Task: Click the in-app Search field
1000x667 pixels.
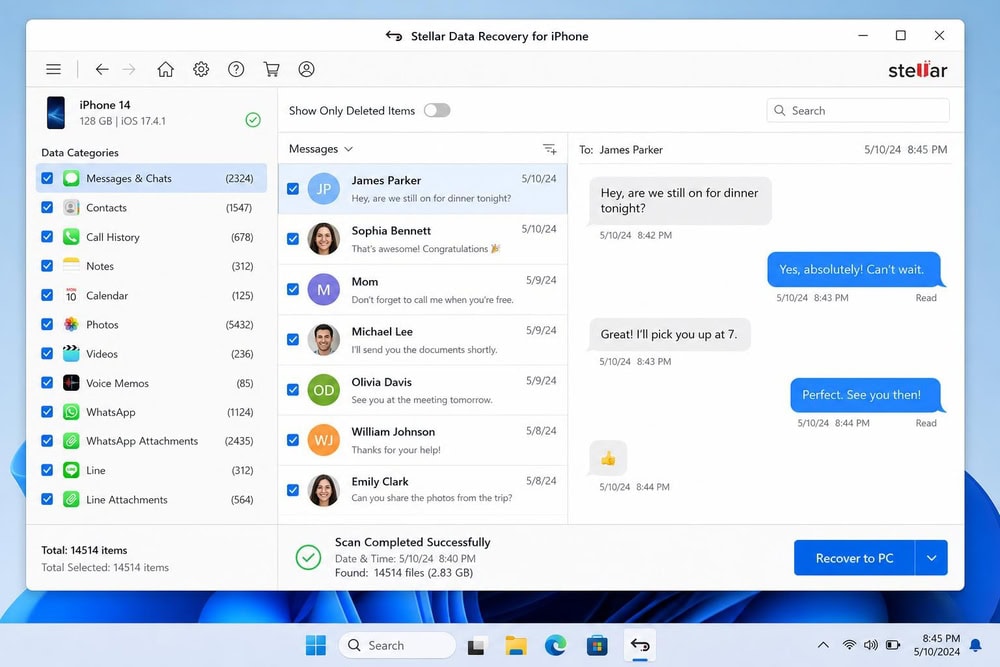Action: click(858, 110)
